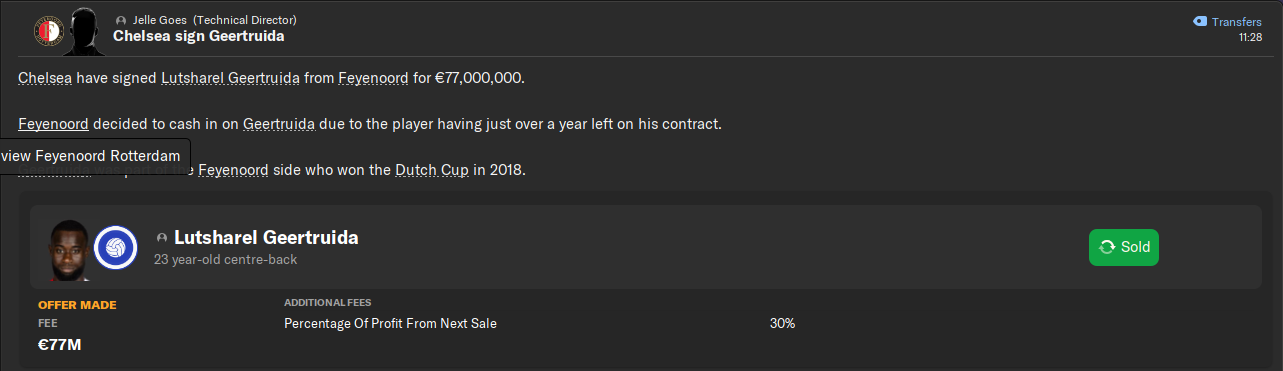Open Feyenoord link before the €77,000,000 fee
The height and width of the screenshot is (371, 1283).
[x=374, y=77]
